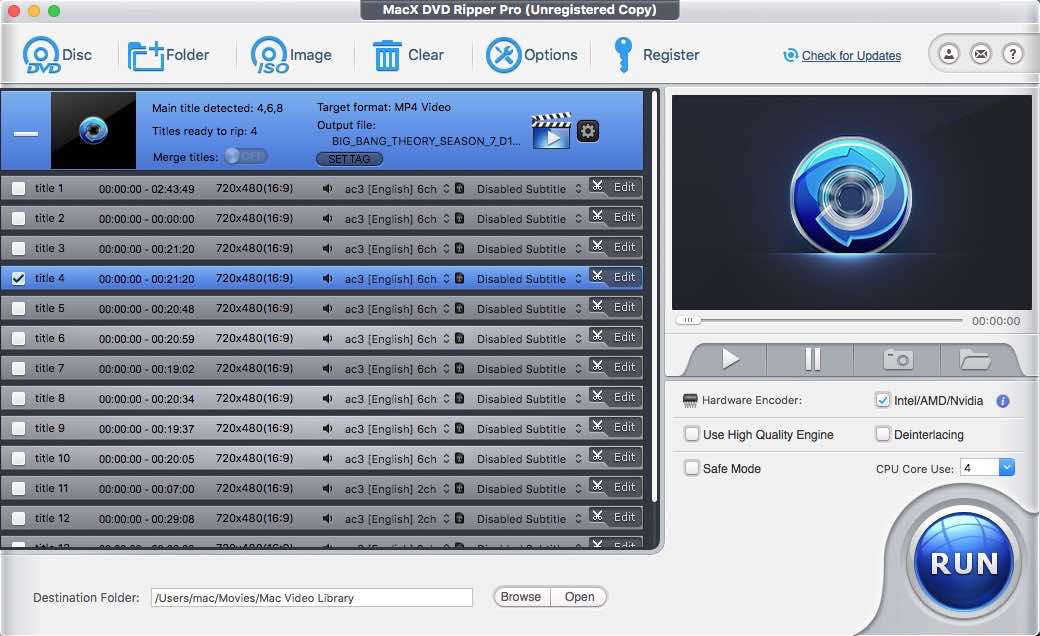The image size is (1040, 636).
Task: Open help via question mark icon
Action: point(1013,54)
